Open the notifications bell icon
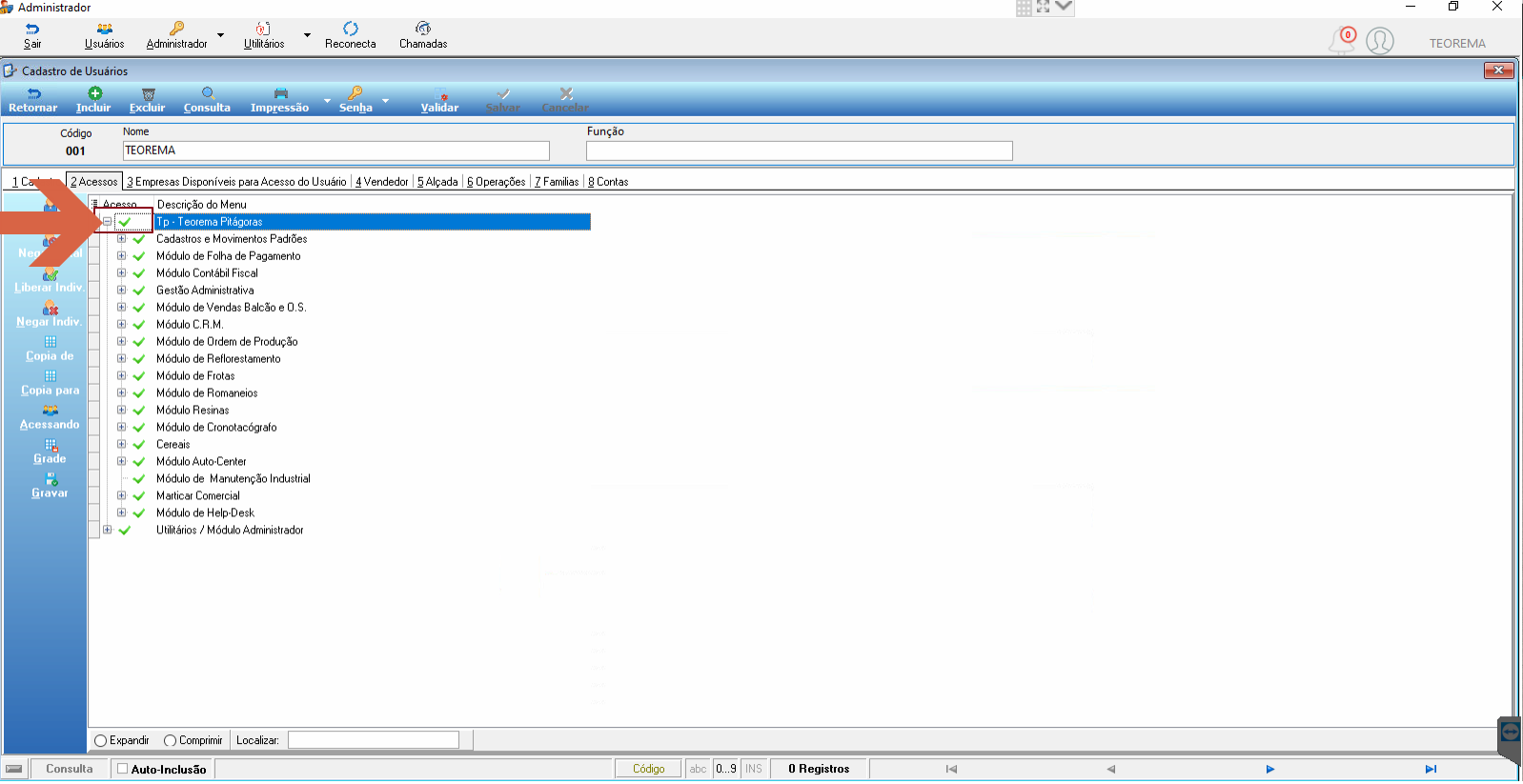Image resolution: width=1523 pixels, height=784 pixels. 1342,40
